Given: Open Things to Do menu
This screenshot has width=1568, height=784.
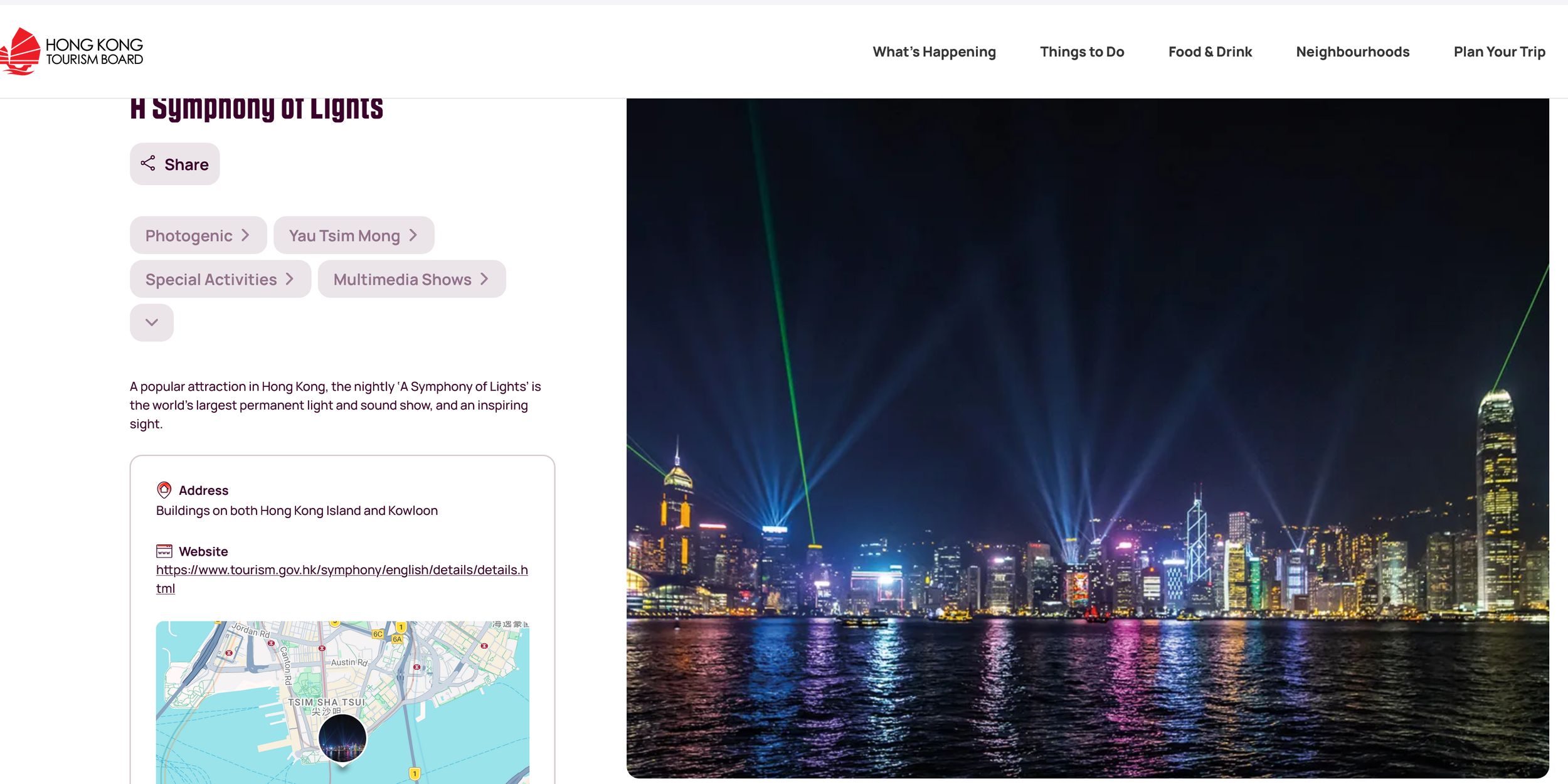Looking at the screenshot, I should tap(1081, 51).
